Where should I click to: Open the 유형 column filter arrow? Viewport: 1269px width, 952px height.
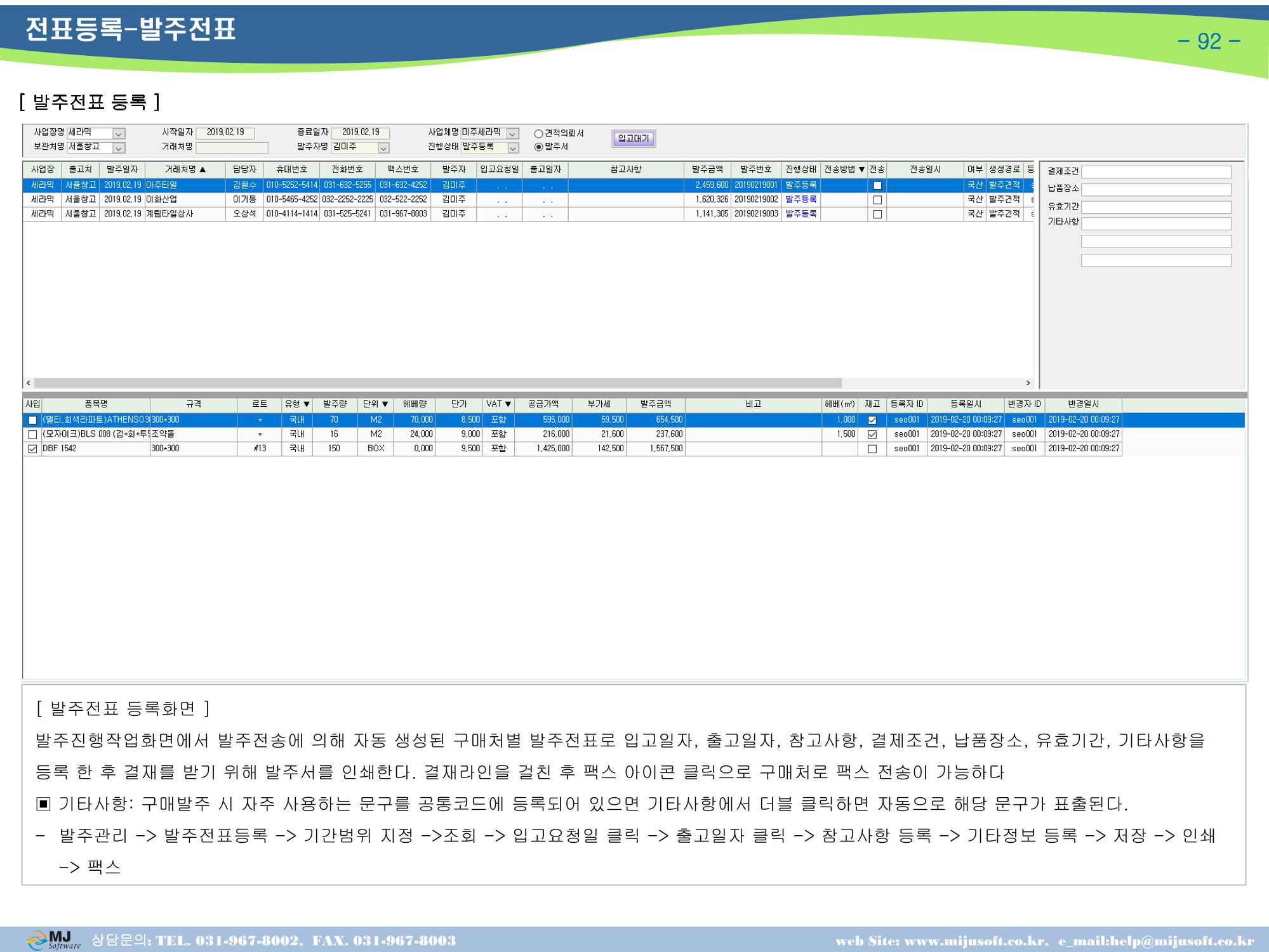point(307,404)
